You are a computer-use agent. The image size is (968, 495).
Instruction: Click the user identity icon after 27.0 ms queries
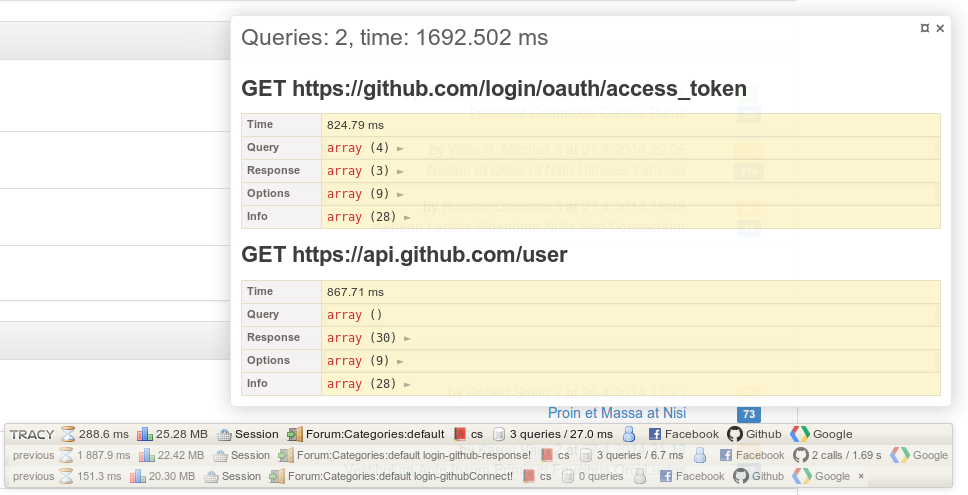click(x=629, y=435)
